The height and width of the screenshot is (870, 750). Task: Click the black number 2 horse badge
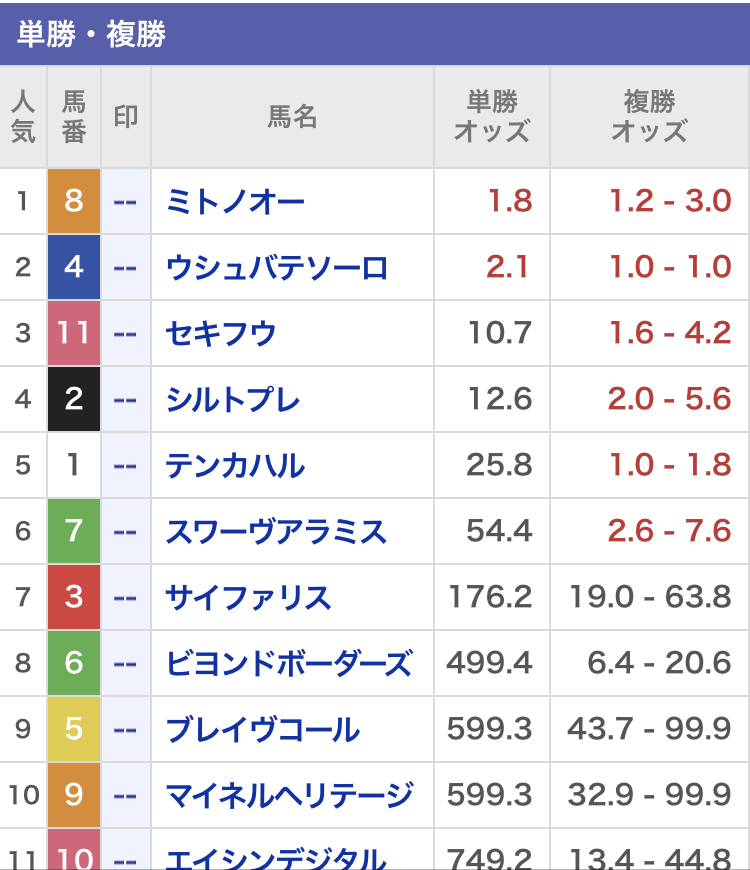[x=74, y=399]
